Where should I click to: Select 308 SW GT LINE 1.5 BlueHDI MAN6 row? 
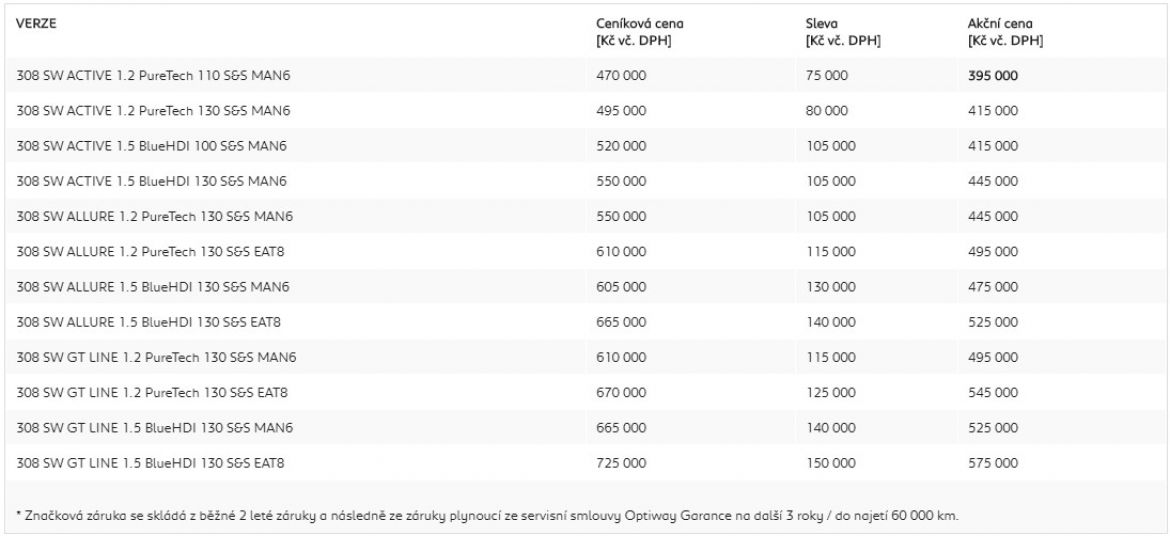click(585, 428)
